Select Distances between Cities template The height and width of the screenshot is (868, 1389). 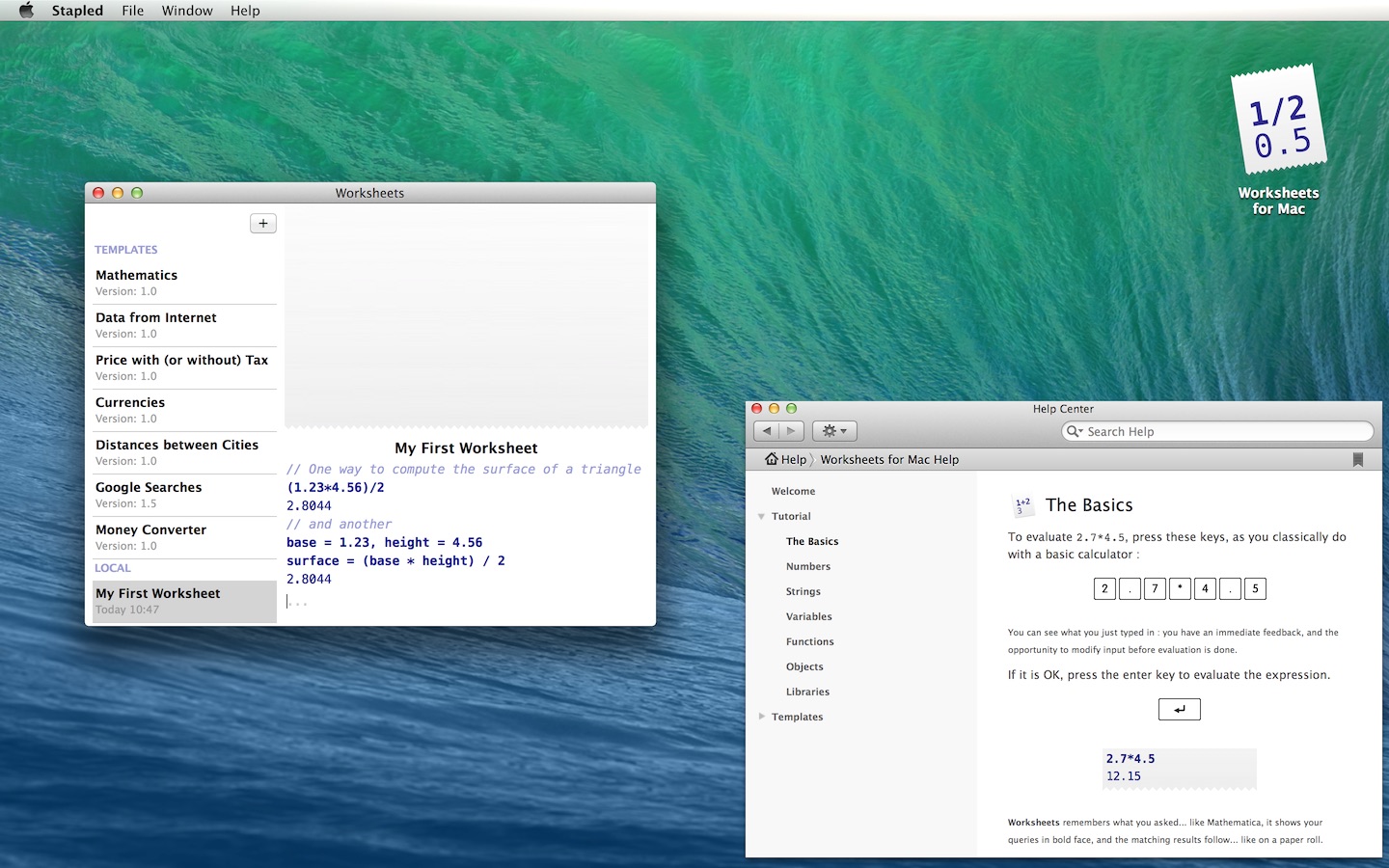tap(184, 452)
